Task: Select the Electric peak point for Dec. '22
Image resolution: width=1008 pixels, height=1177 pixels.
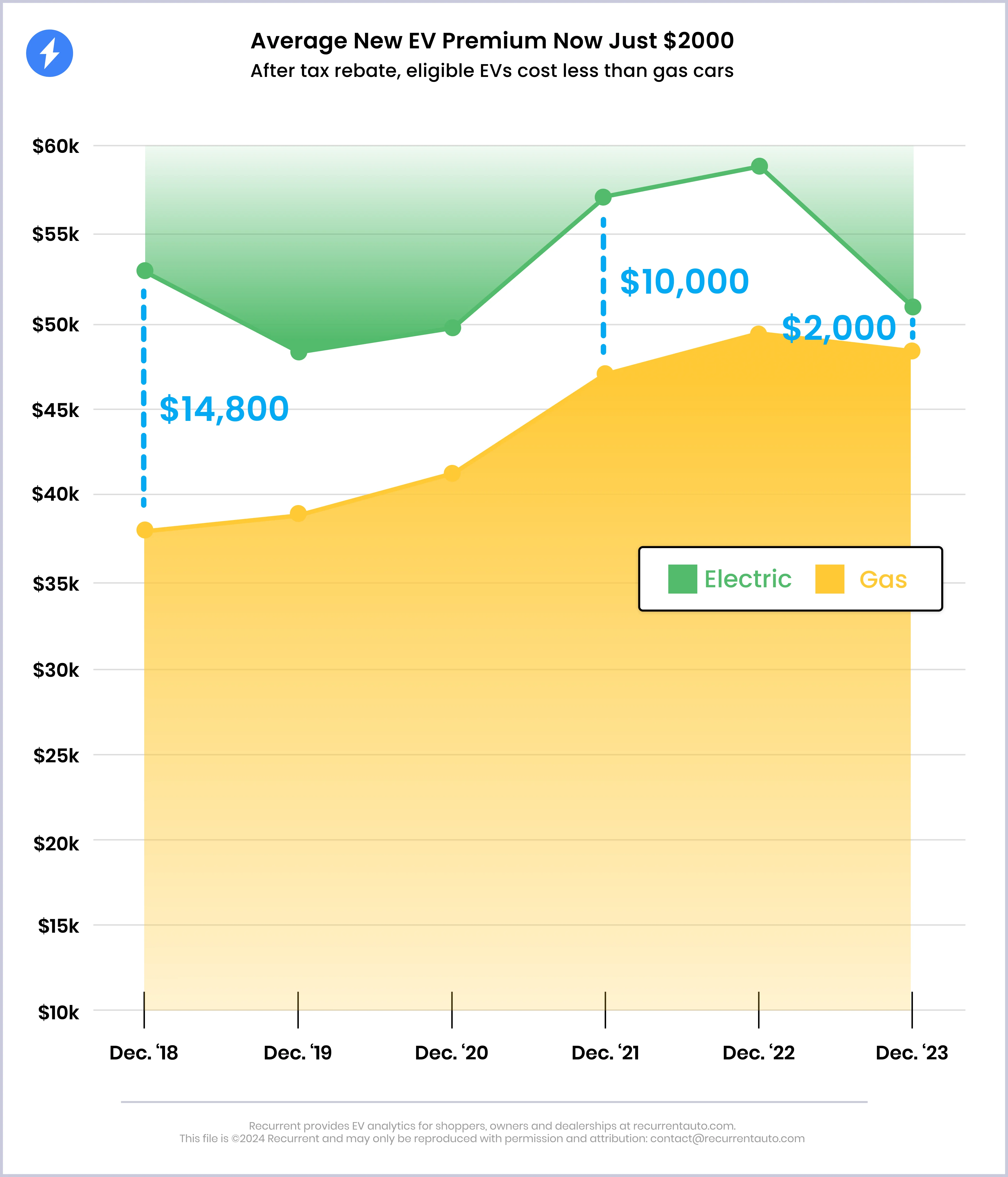Action: [x=759, y=166]
